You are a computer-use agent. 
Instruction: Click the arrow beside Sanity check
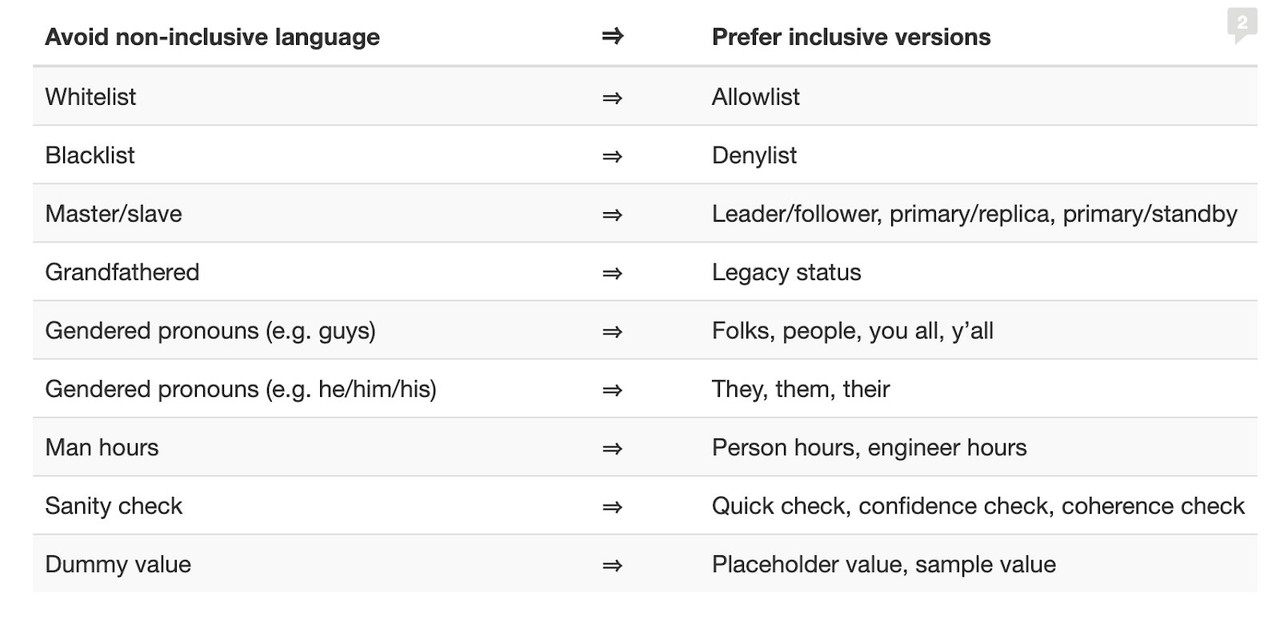(x=612, y=507)
